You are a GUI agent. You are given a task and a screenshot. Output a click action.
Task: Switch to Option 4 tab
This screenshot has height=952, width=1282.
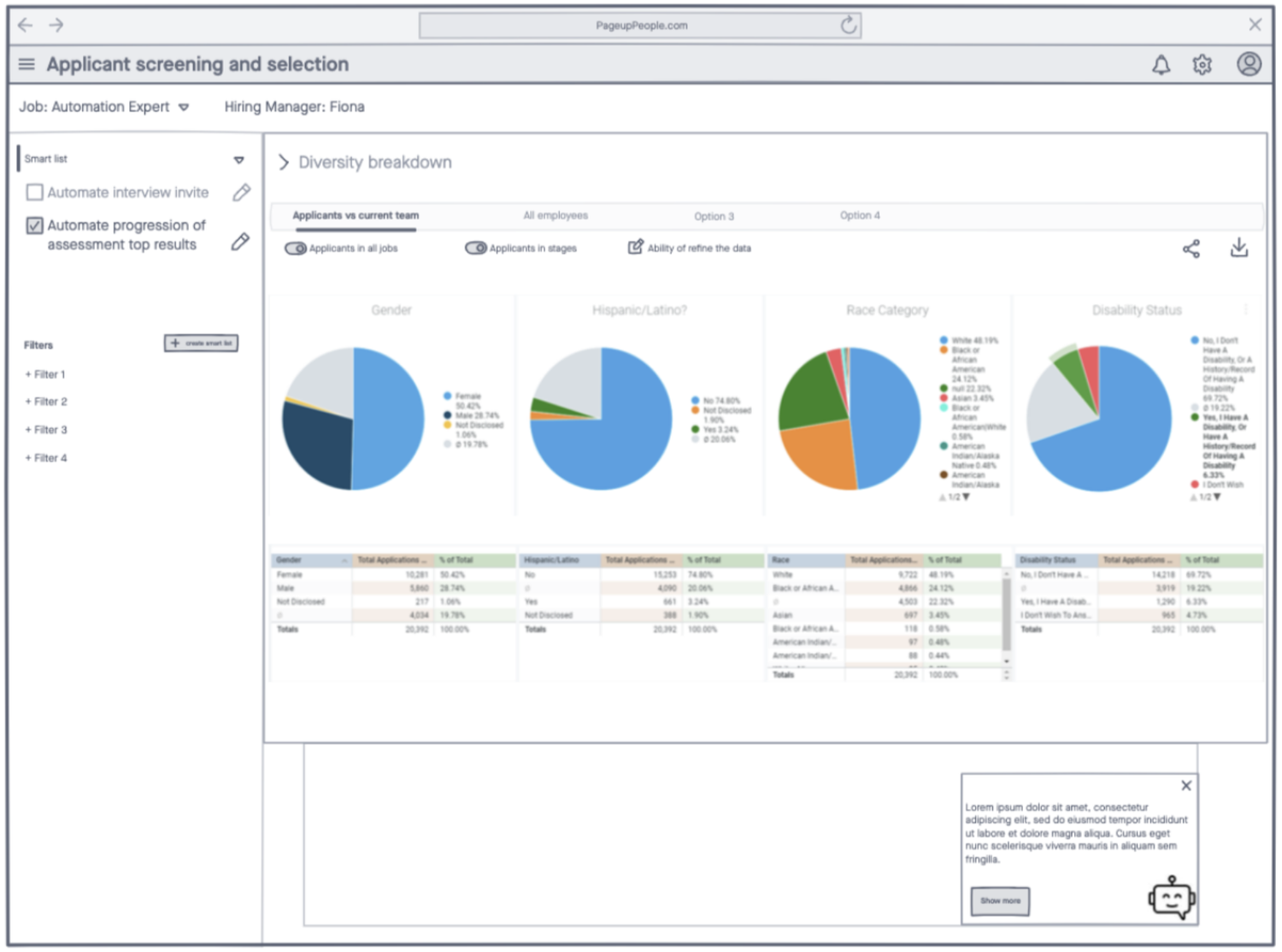tap(860, 215)
